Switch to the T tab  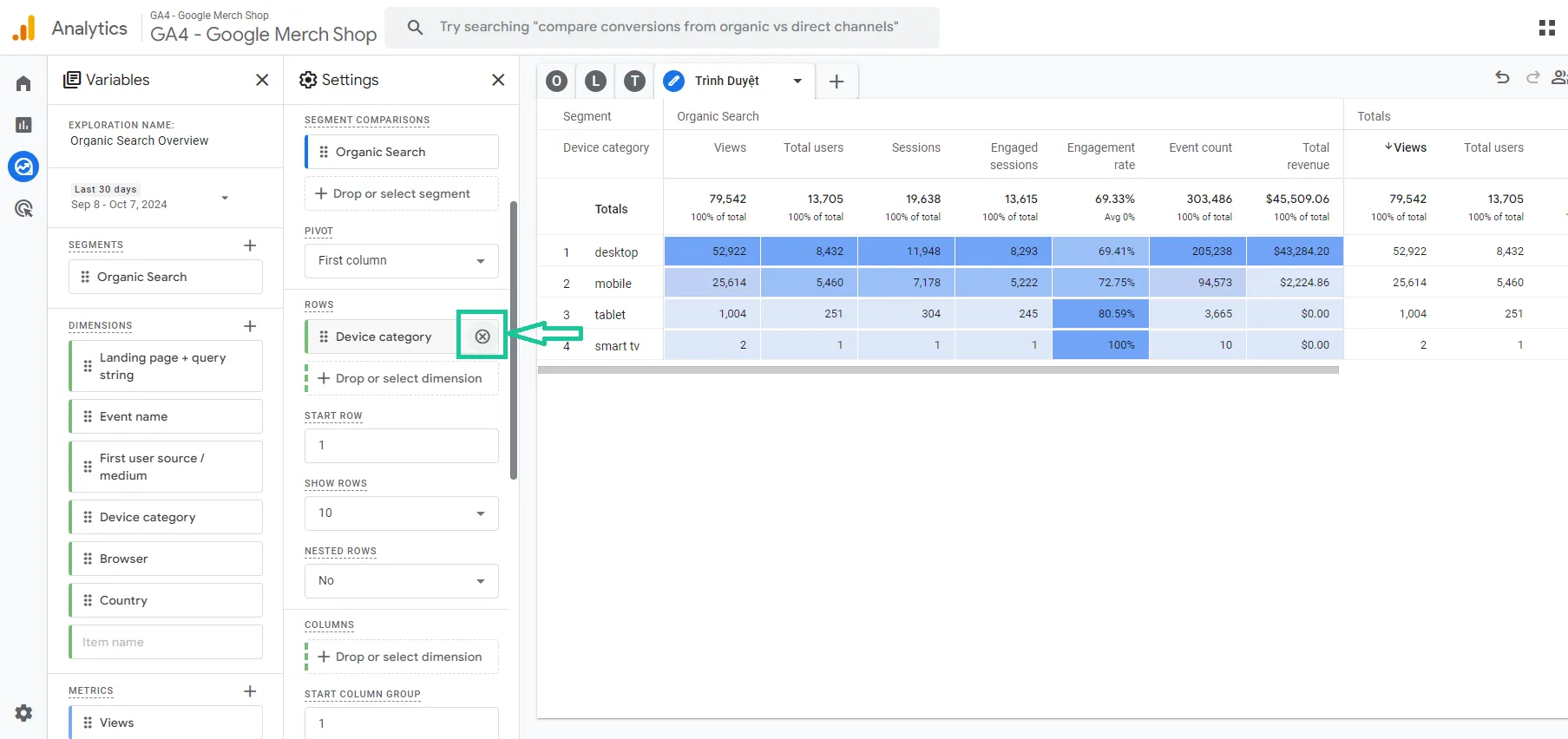[635, 82]
